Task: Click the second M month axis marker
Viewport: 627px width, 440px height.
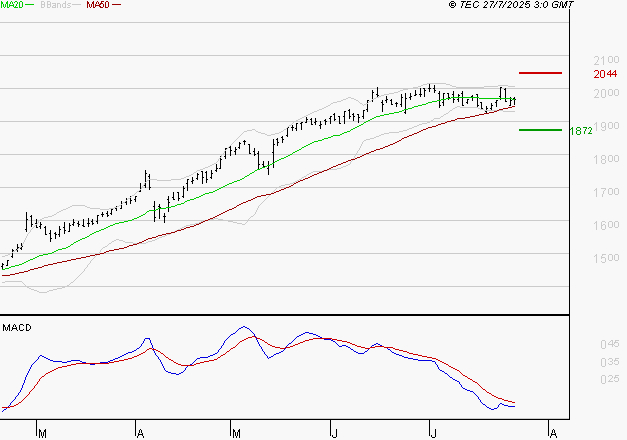Action: tap(236, 434)
